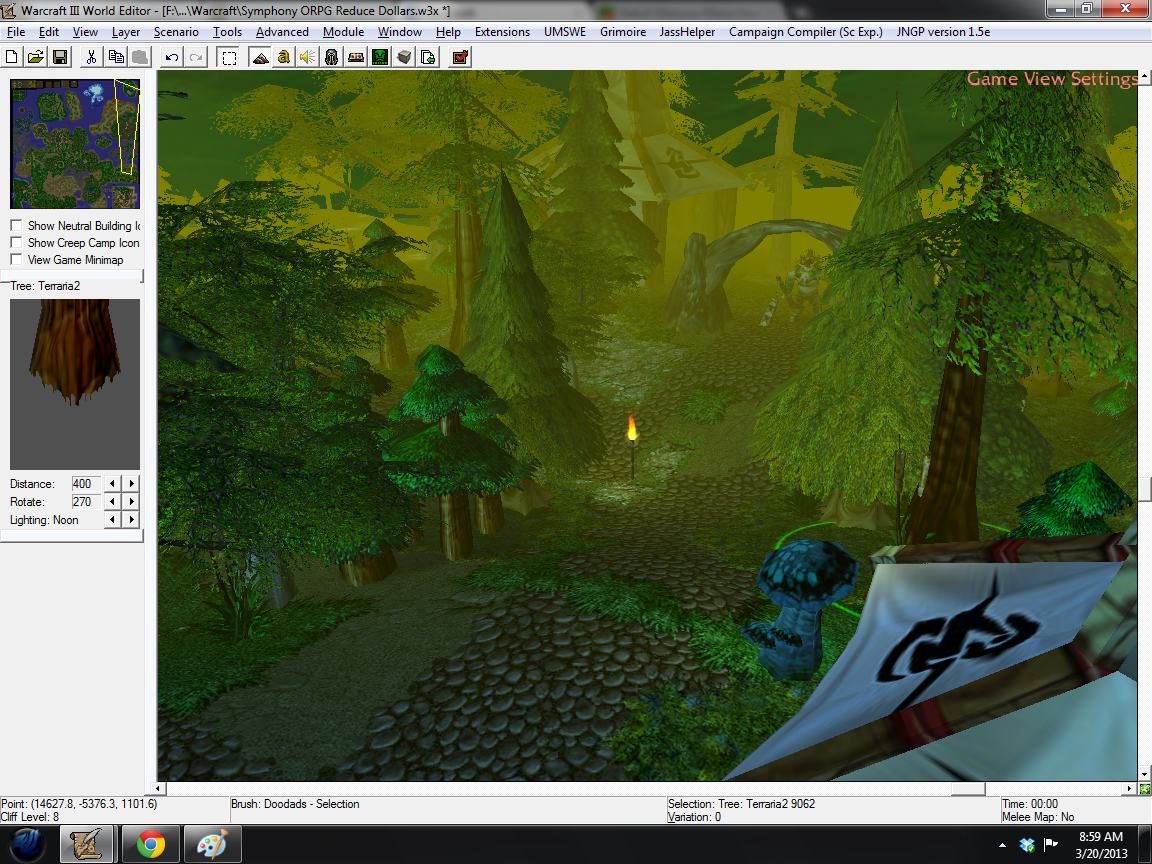
Task: Switch to the World Editor taskbar button
Action: click(x=87, y=844)
